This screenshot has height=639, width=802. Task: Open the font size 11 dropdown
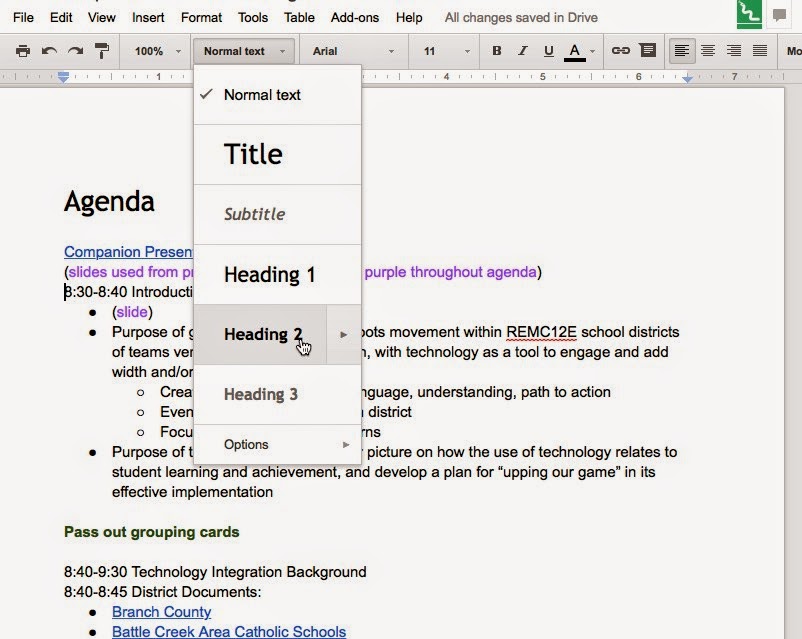[x=446, y=51]
